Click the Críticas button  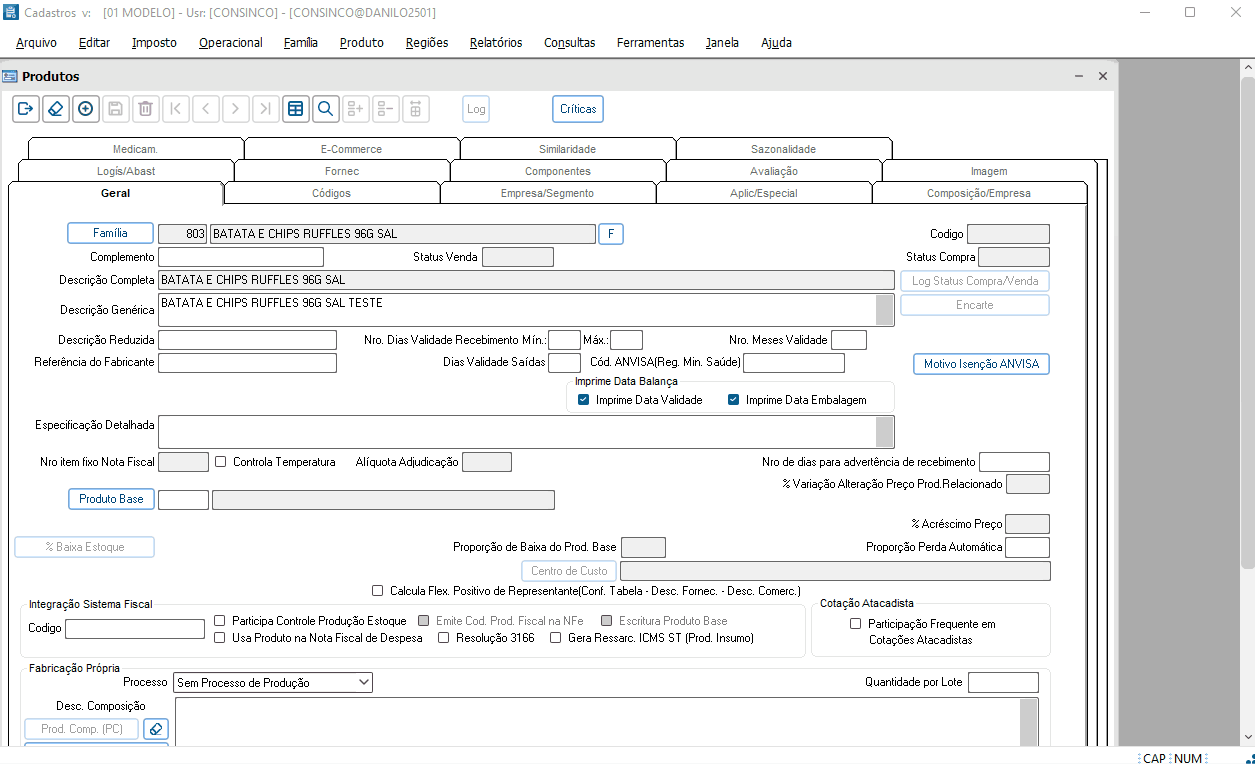point(578,109)
